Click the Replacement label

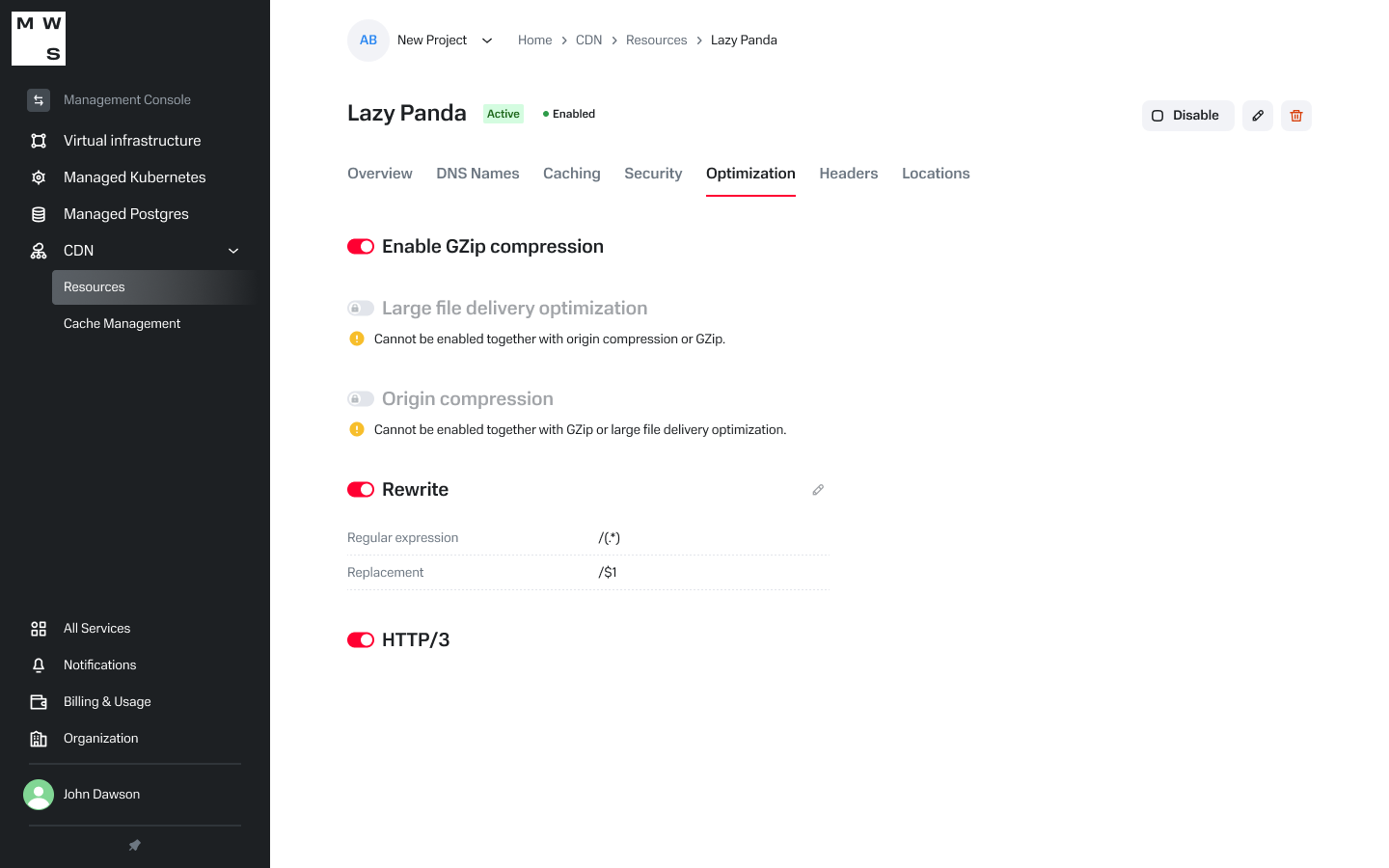(x=386, y=573)
